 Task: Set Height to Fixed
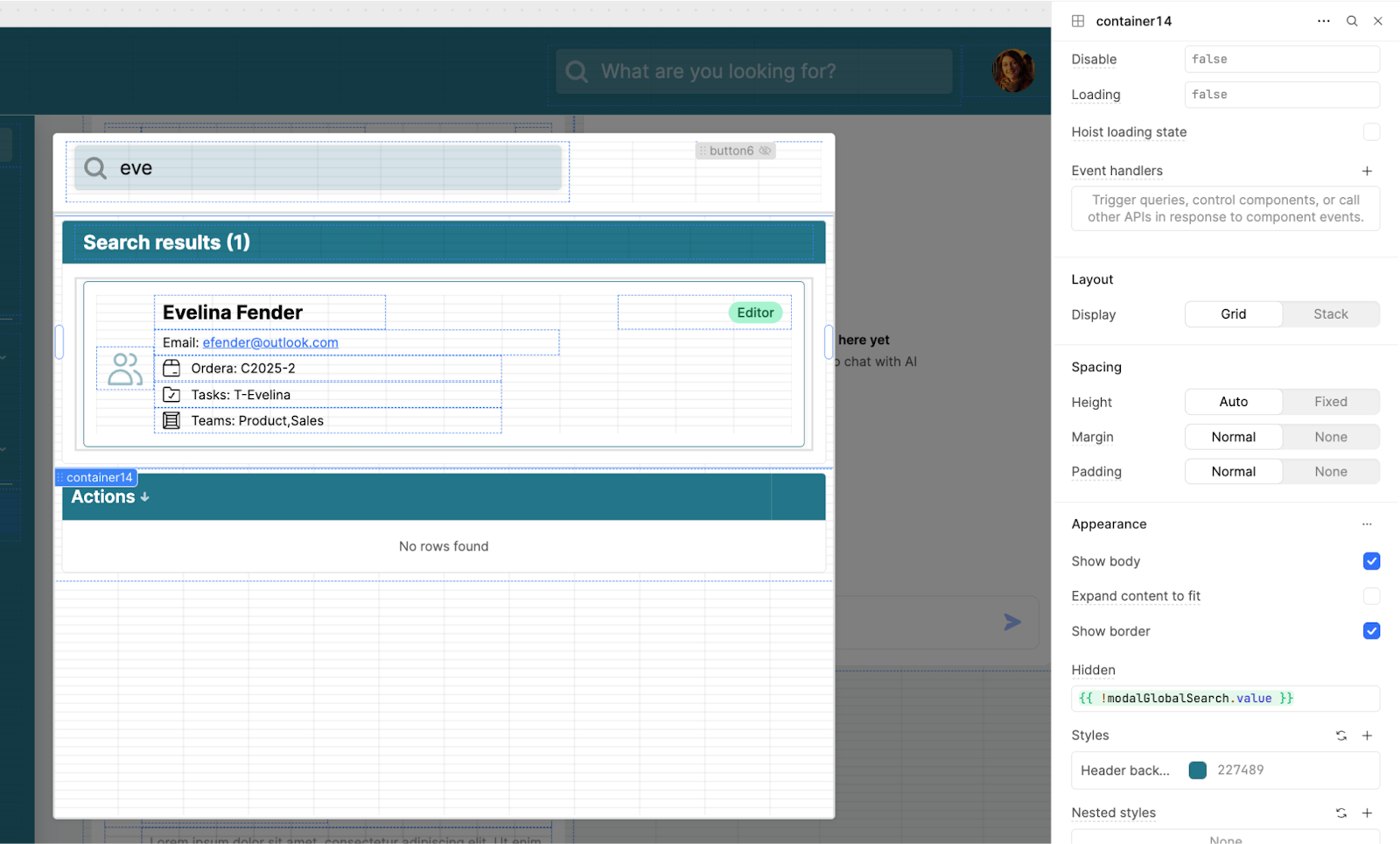[x=1330, y=402]
